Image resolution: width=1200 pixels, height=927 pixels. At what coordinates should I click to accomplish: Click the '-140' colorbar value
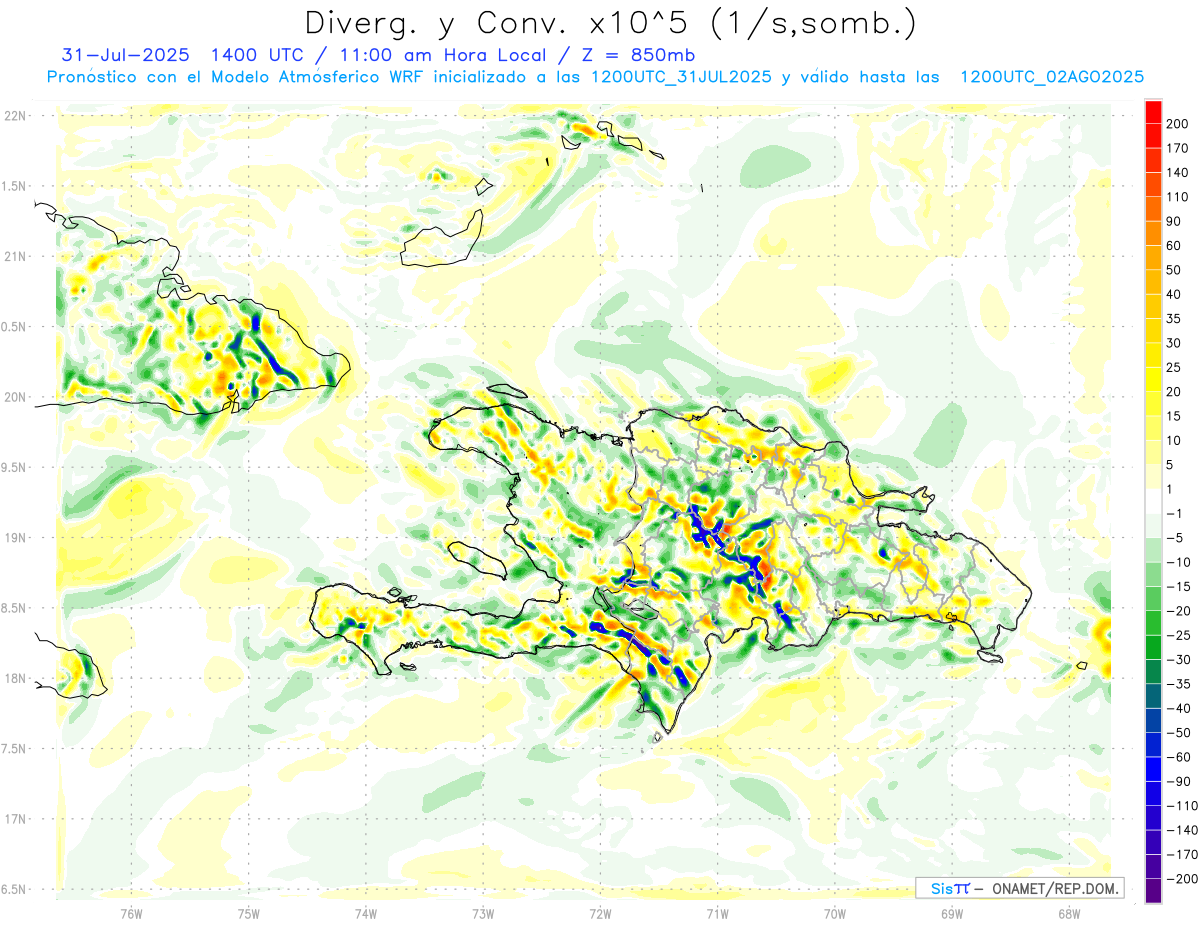point(1181,830)
